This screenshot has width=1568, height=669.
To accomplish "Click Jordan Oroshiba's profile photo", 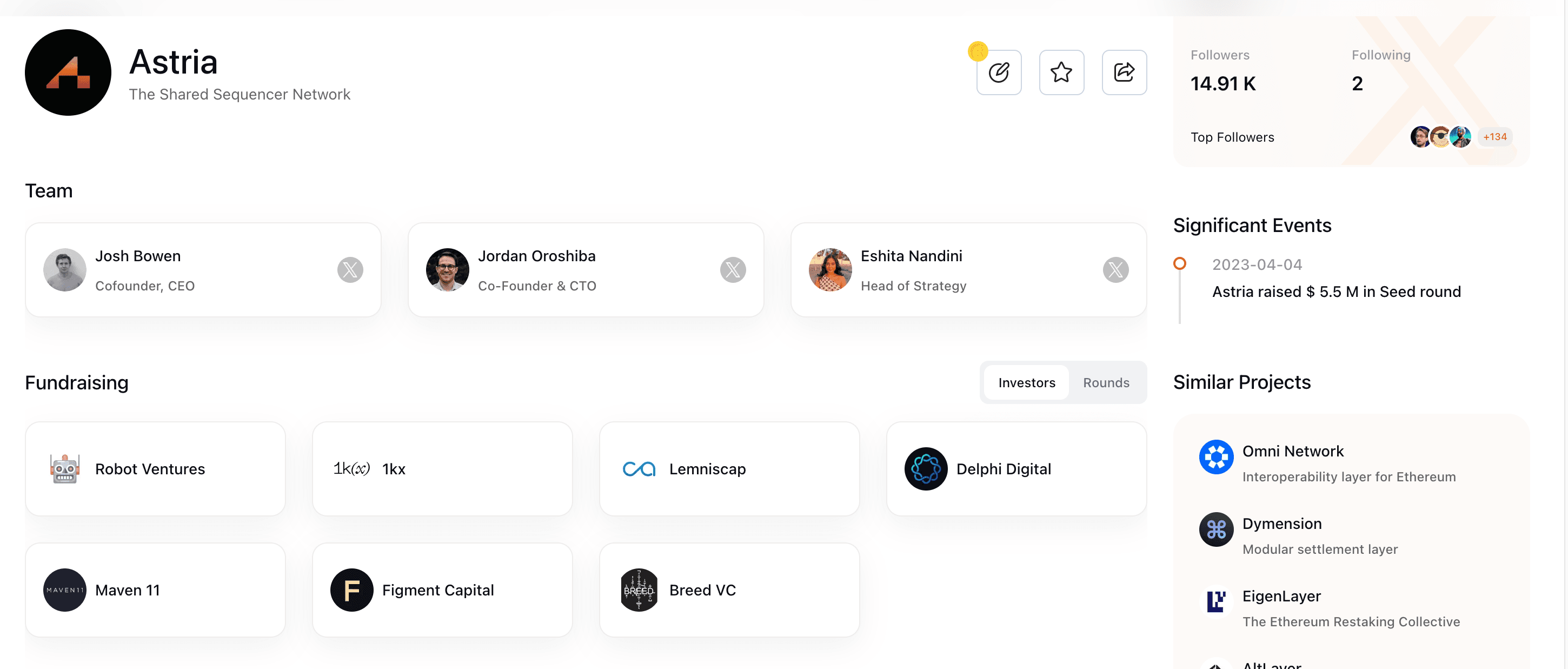I will pyautogui.click(x=447, y=270).
